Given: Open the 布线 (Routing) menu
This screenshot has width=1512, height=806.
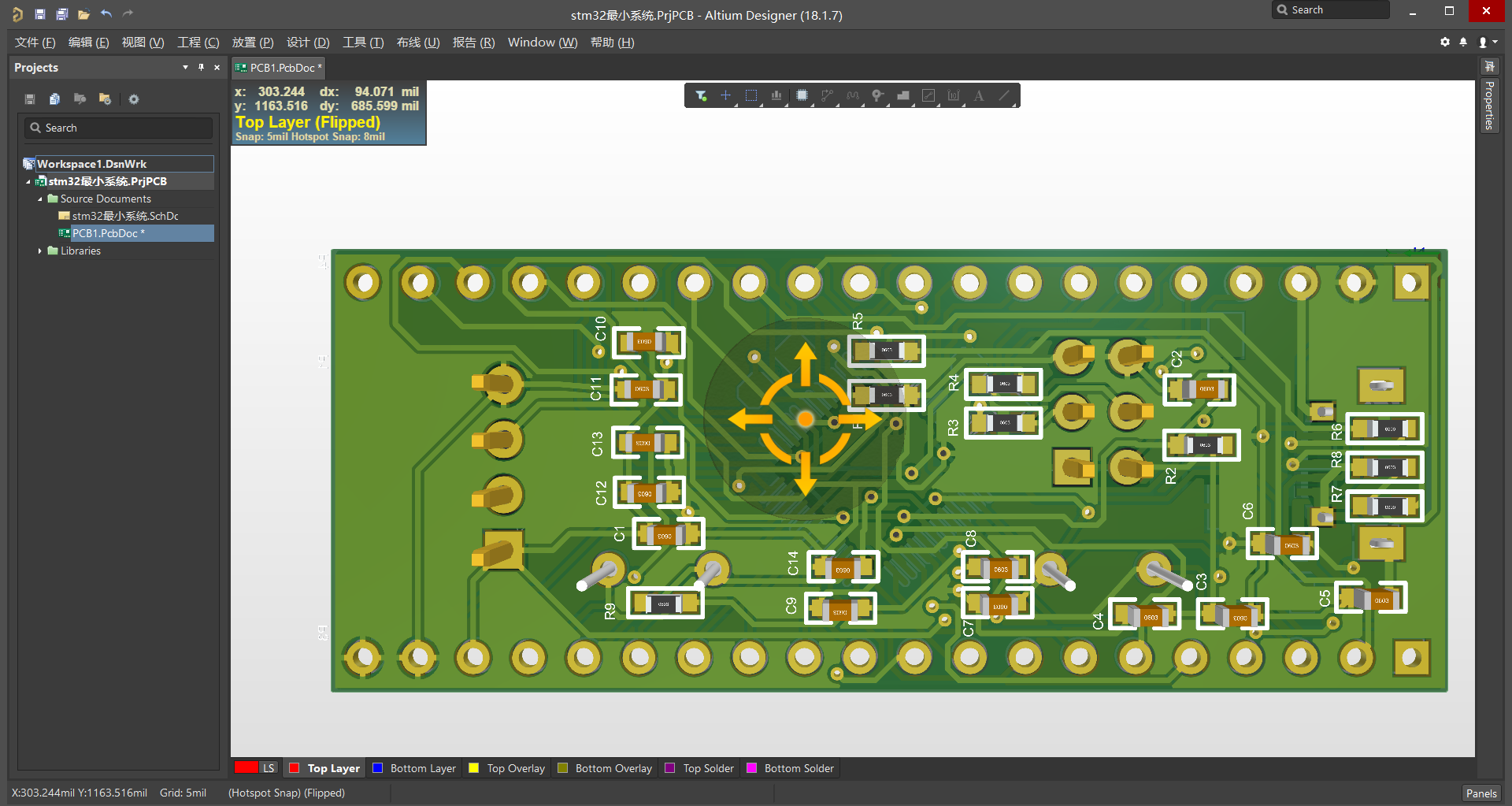Looking at the screenshot, I should point(417,42).
